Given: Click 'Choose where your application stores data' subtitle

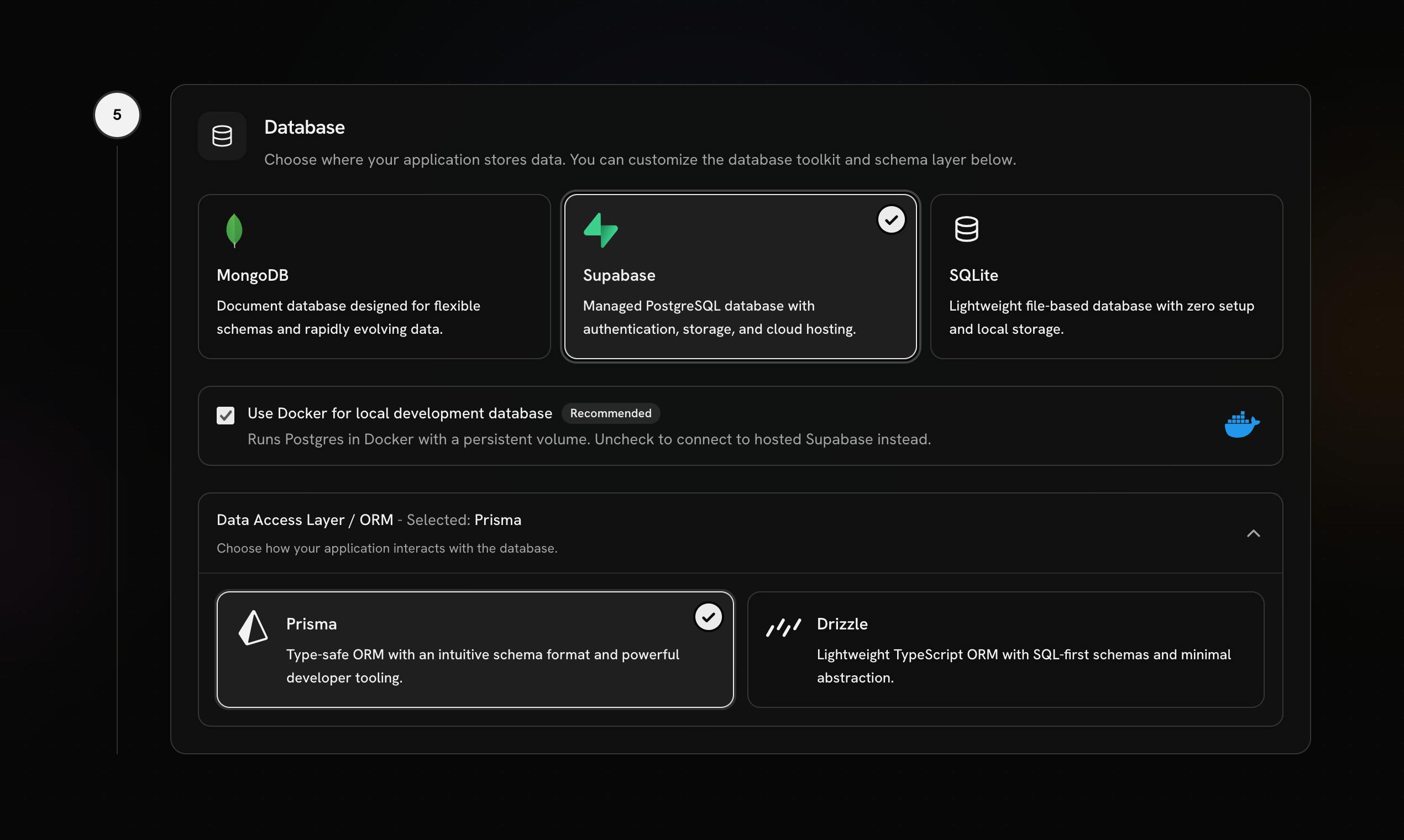Looking at the screenshot, I should point(640,160).
